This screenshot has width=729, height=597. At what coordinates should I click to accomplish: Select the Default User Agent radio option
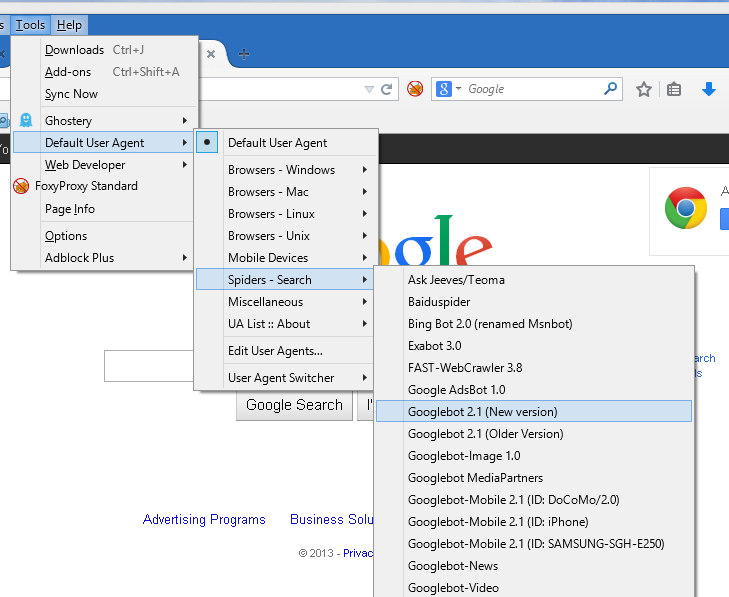[x=207, y=142]
